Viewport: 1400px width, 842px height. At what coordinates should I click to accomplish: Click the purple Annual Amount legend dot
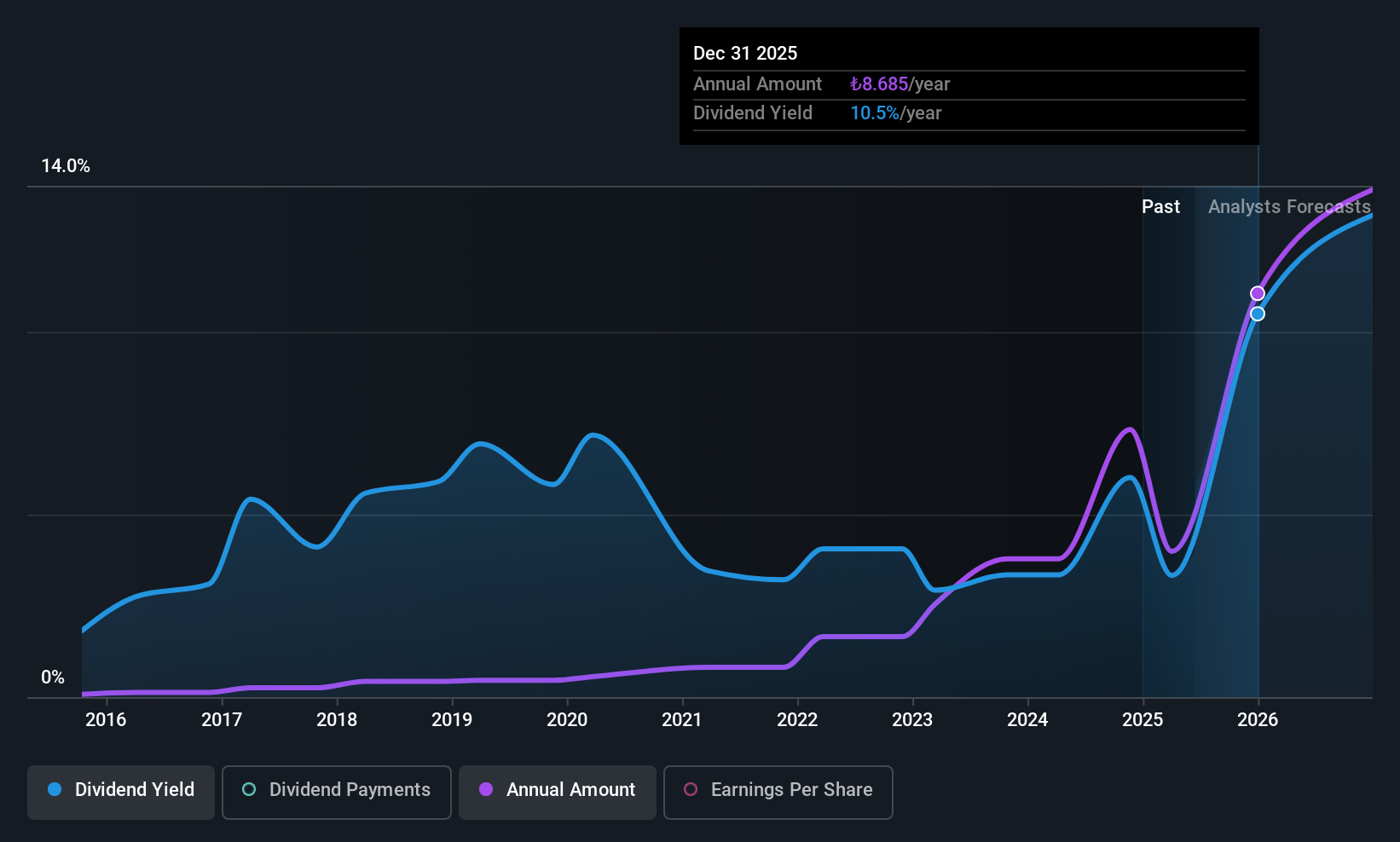(486, 789)
